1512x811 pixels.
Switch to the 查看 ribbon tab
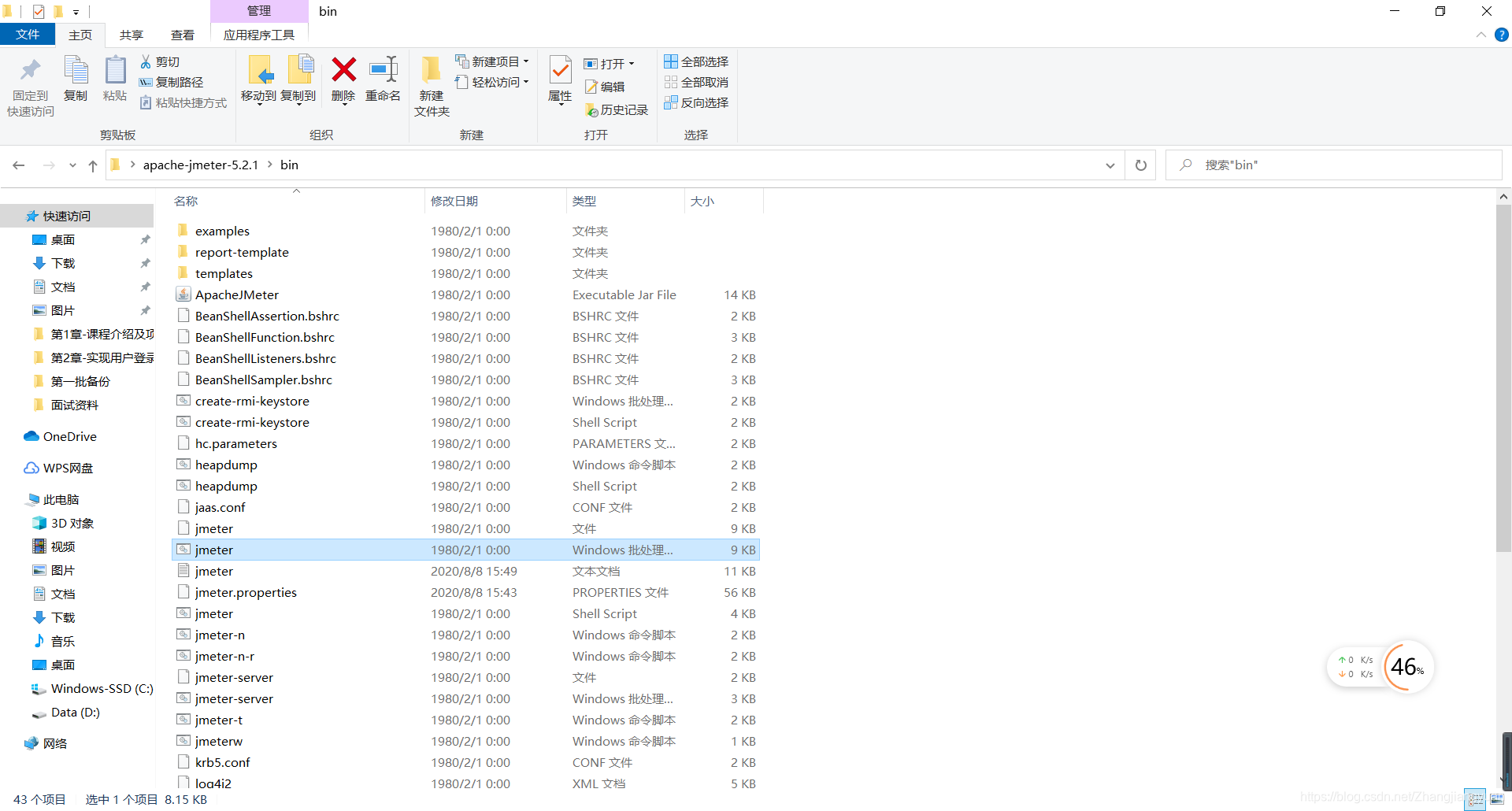point(182,34)
